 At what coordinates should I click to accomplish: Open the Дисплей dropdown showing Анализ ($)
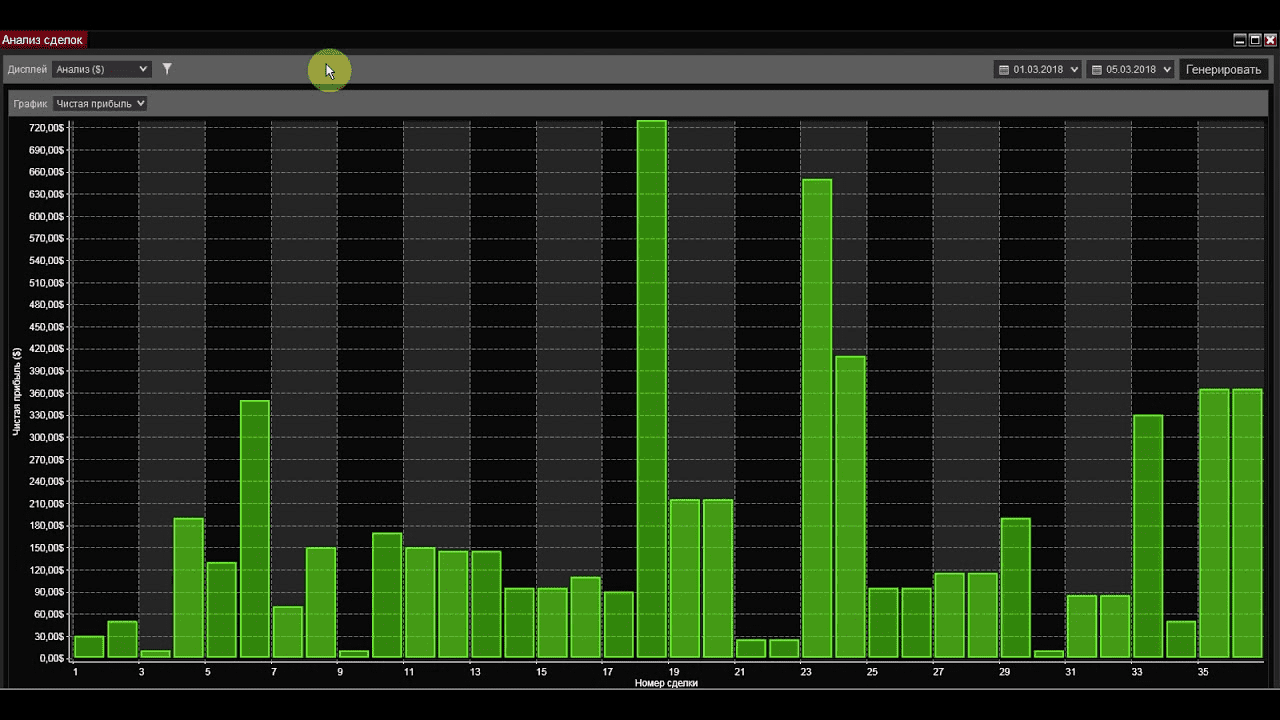(x=101, y=69)
